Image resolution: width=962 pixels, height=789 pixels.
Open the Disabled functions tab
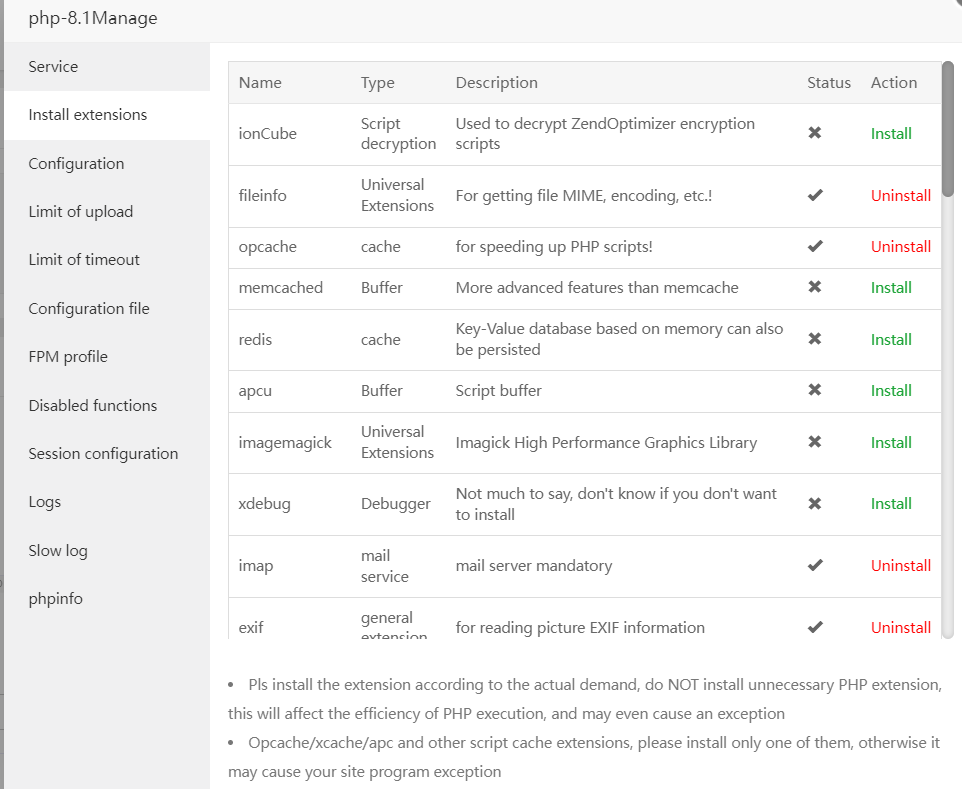coord(93,405)
